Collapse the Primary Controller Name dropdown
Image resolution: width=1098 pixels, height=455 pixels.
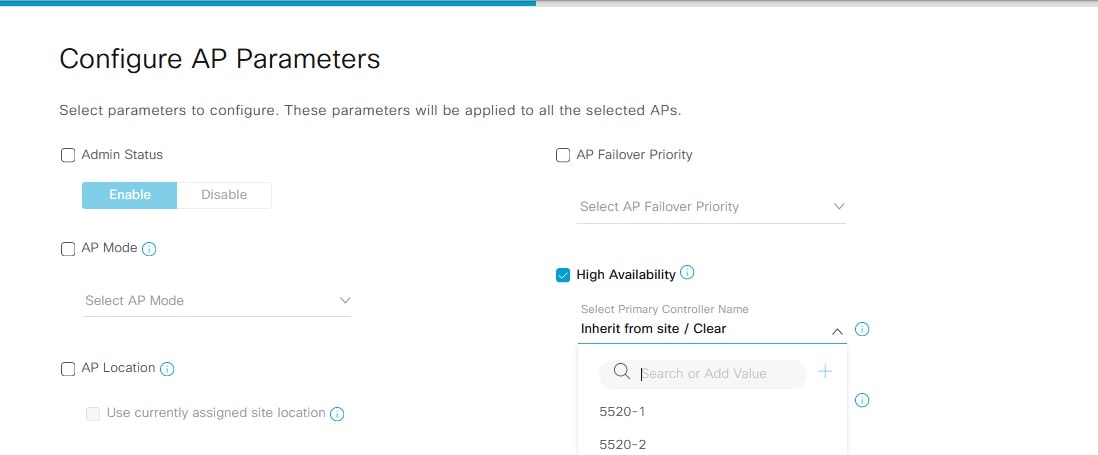pyautogui.click(x=837, y=330)
